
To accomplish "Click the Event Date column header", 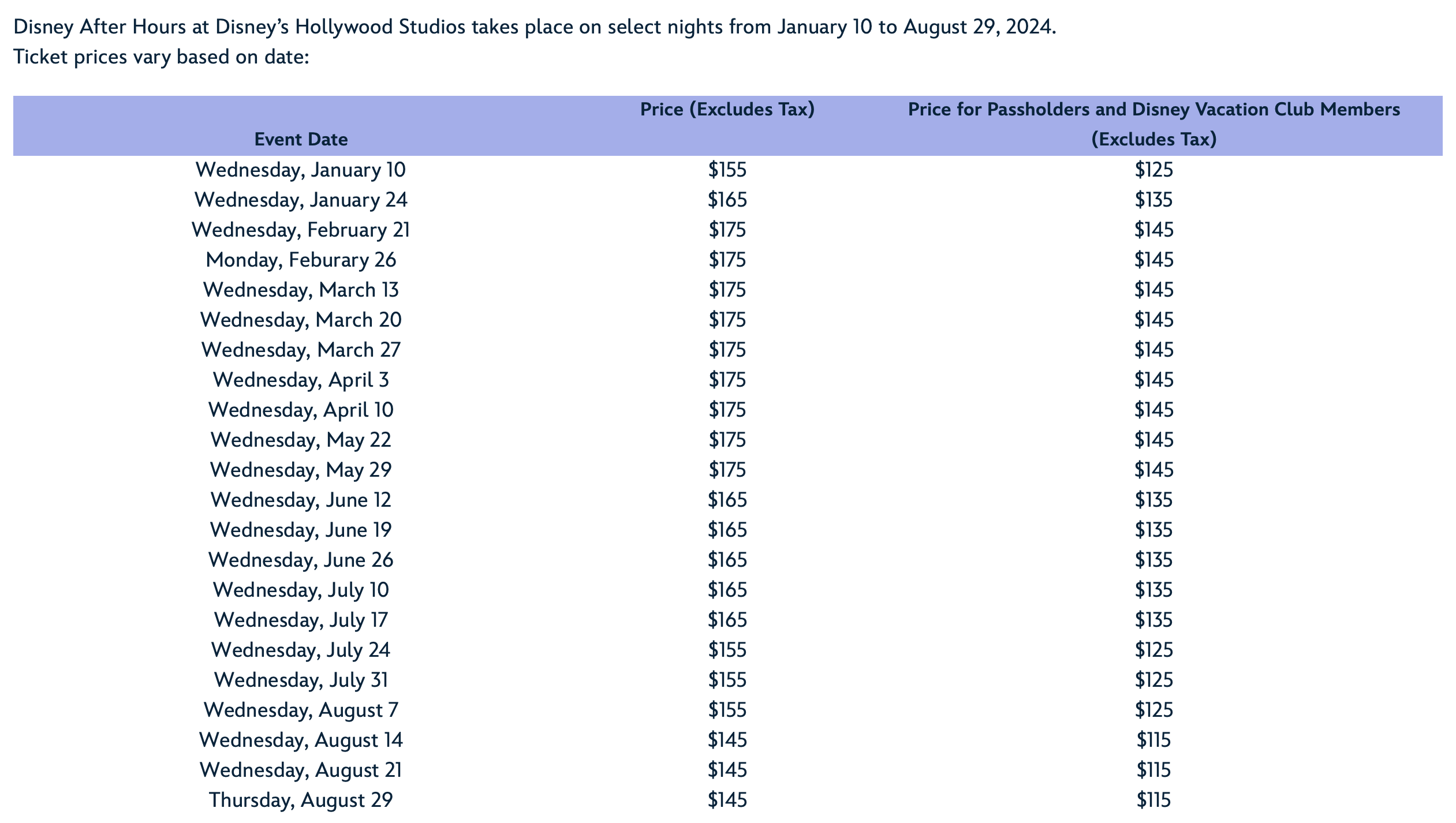I will pos(301,139).
